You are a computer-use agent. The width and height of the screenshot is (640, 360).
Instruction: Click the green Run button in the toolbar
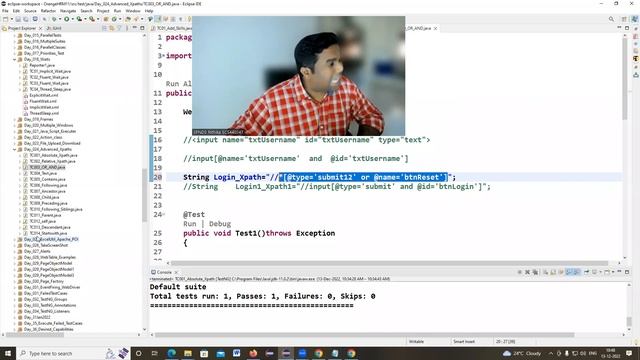click(x=67, y=19)
